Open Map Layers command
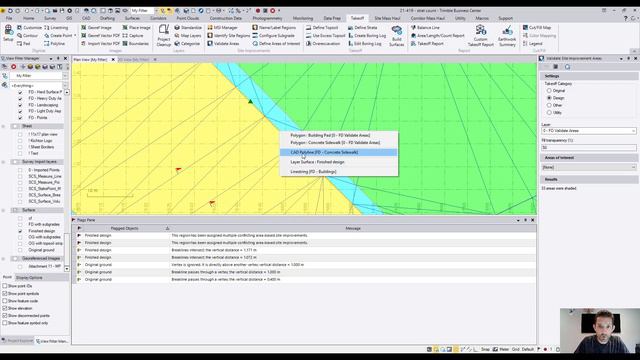The width and height of the screenshot is (640, 360). [187, 36]
